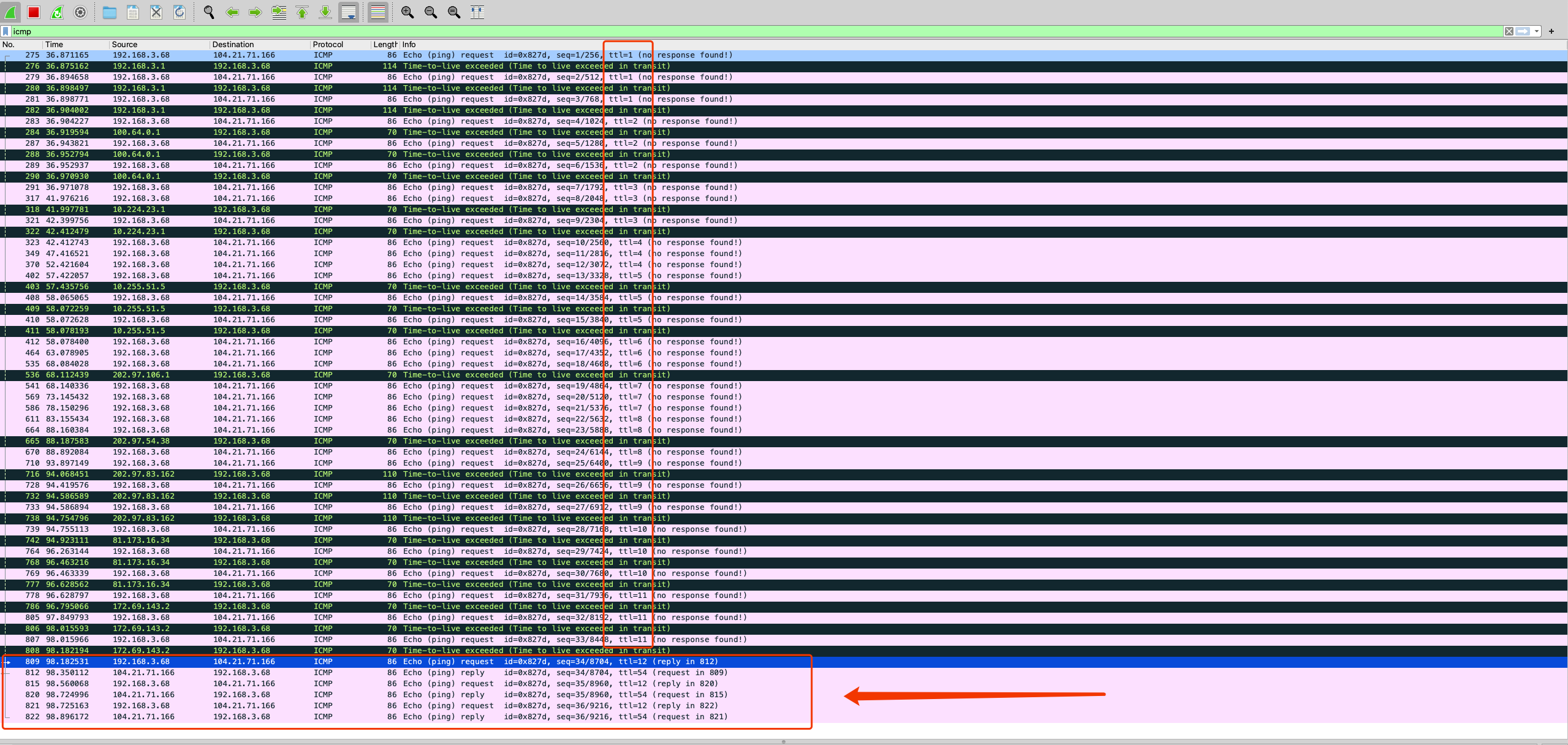This screenshot has width=1568, height=745.
Task: Open recent display filters dropdown
Action: (x=1536, y=31)
